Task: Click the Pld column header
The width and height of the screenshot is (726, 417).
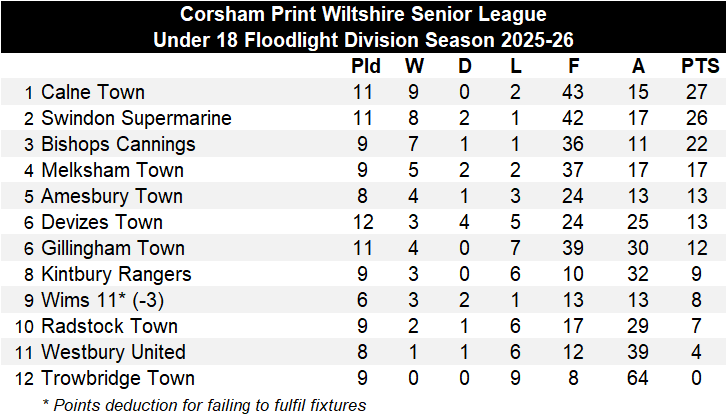Action: point(365,67)
